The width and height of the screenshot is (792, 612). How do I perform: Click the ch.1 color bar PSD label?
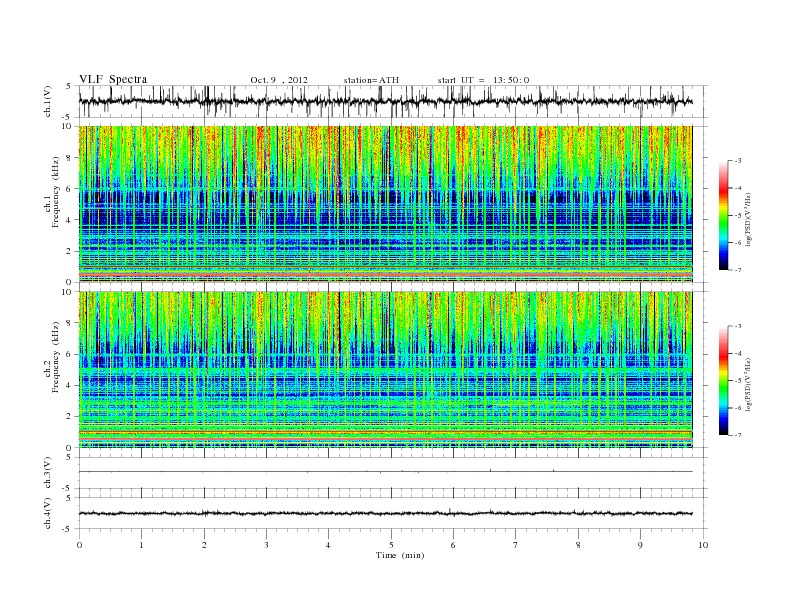749,219
